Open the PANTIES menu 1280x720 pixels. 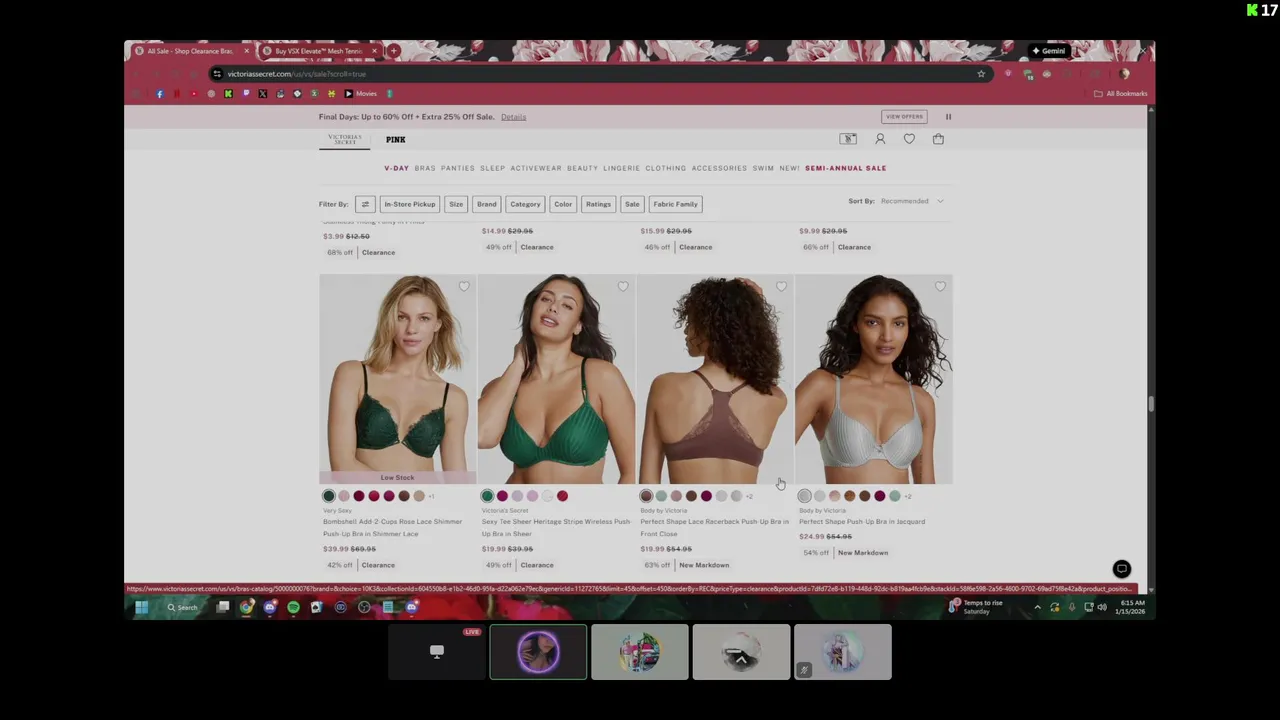point(458,168)
